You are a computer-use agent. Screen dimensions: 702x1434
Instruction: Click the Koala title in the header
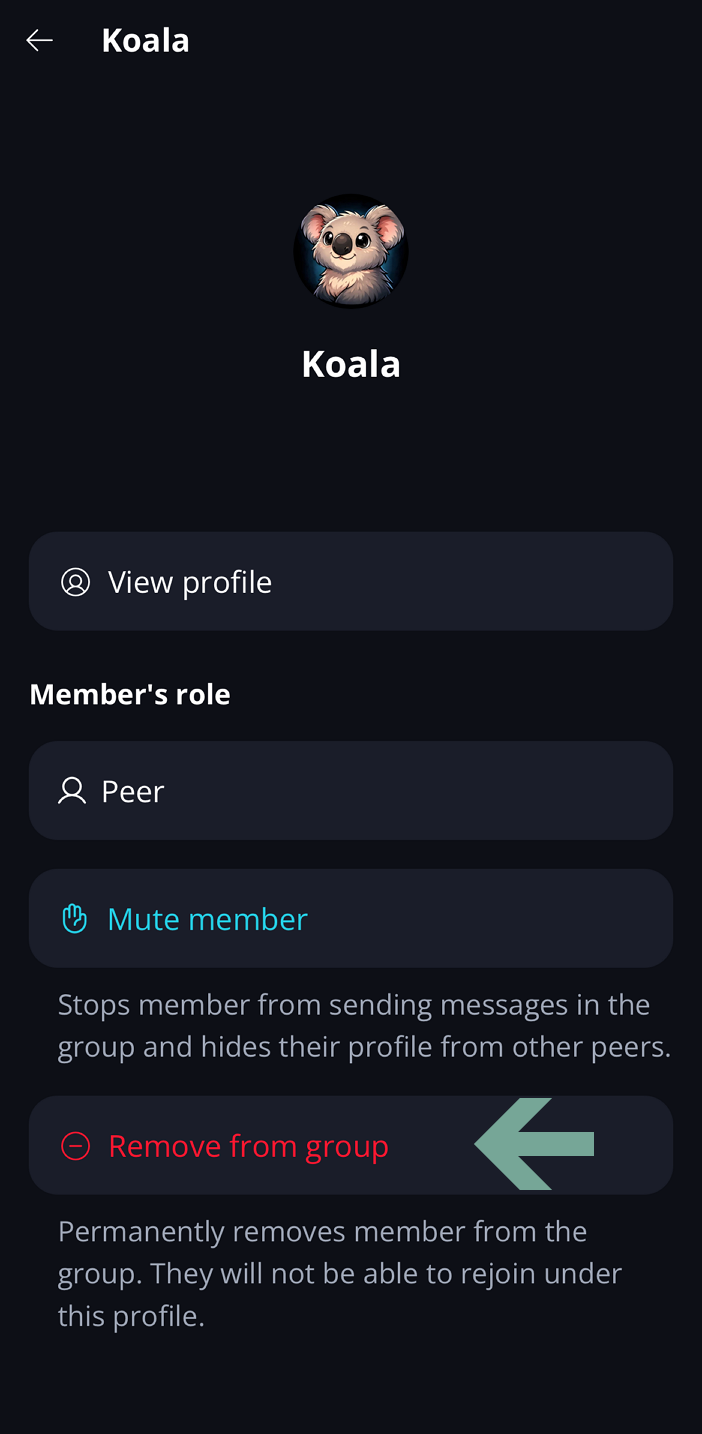pyautogui.click(x=145, y=41)
